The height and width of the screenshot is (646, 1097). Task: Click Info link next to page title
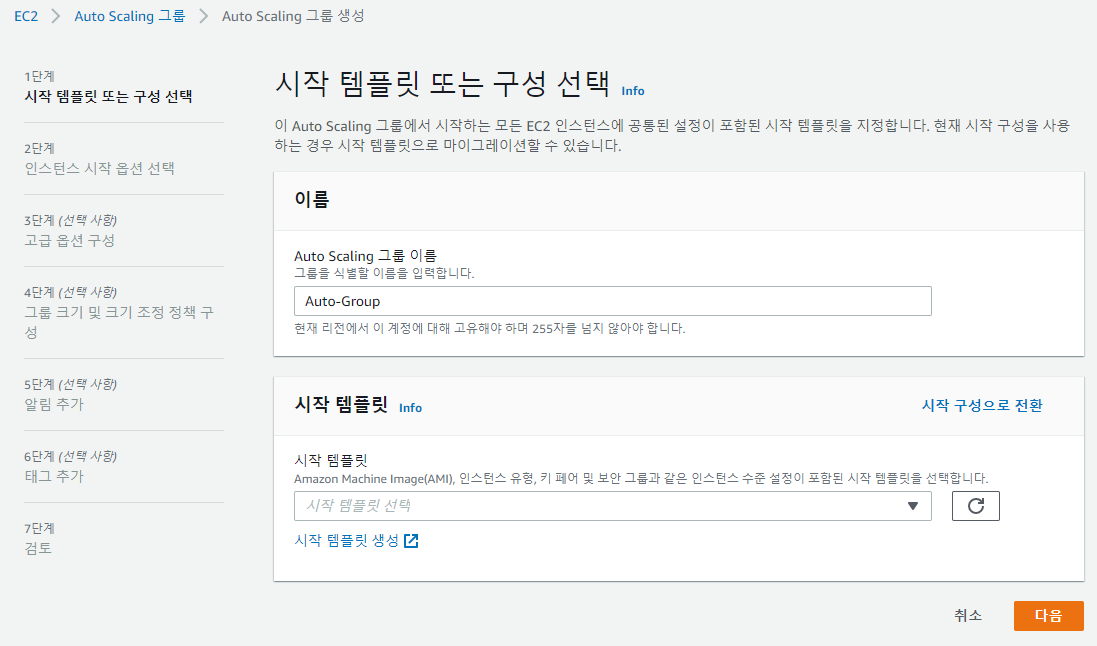coord(632,91)
